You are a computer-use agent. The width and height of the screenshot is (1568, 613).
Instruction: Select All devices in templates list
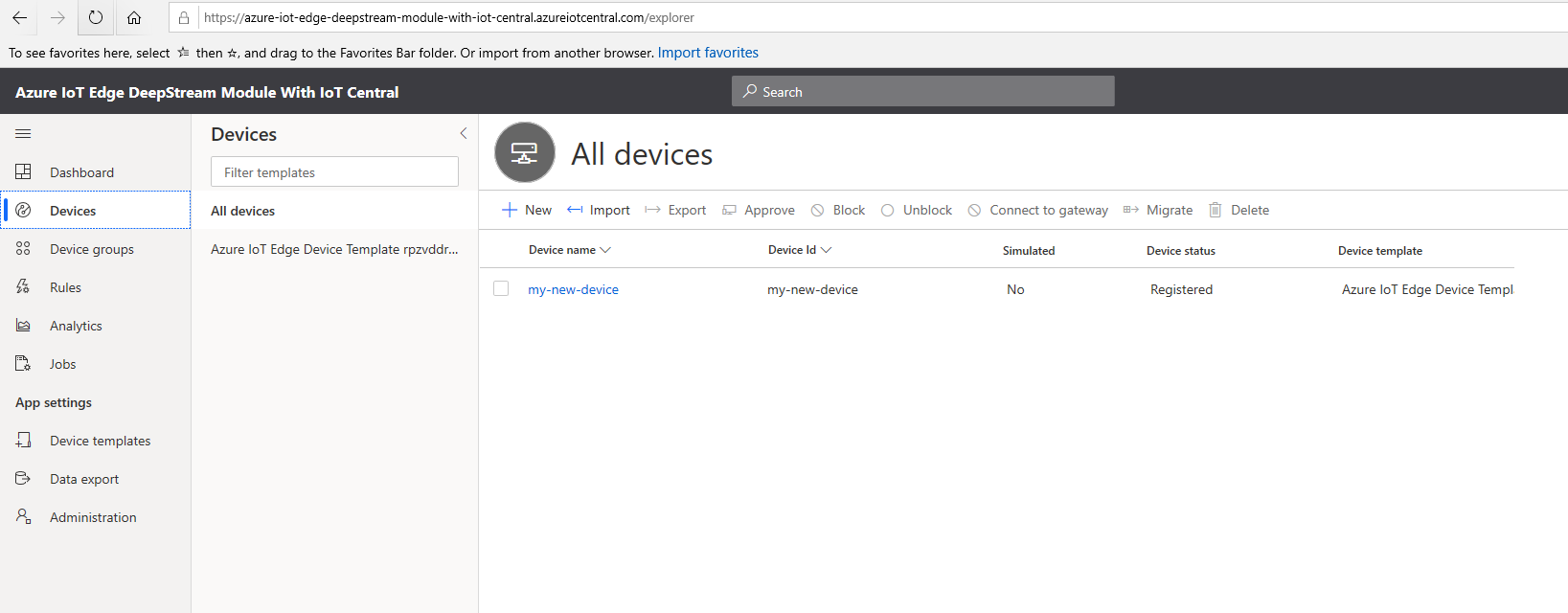tap(334, 211)
